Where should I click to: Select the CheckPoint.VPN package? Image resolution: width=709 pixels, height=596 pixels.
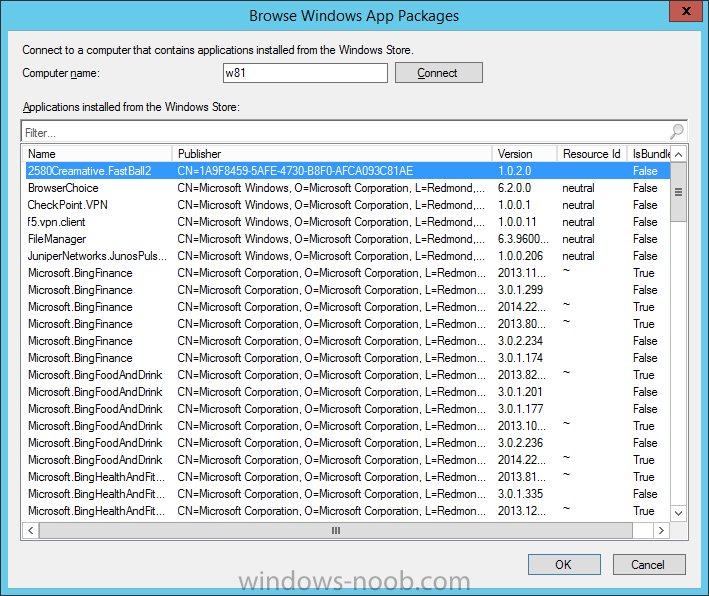tap(347, 205)
